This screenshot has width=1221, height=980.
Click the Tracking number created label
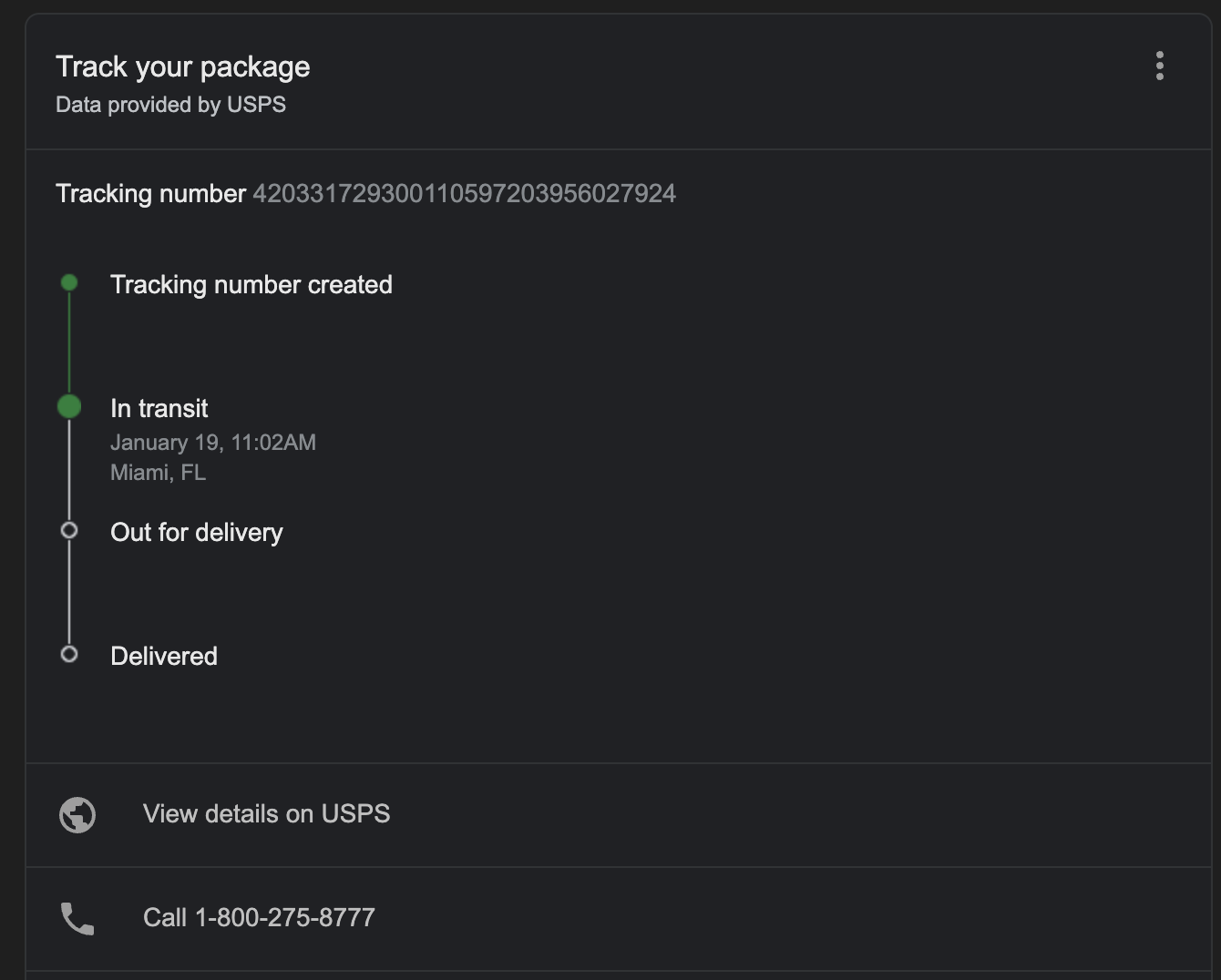[x=251, y=285]
